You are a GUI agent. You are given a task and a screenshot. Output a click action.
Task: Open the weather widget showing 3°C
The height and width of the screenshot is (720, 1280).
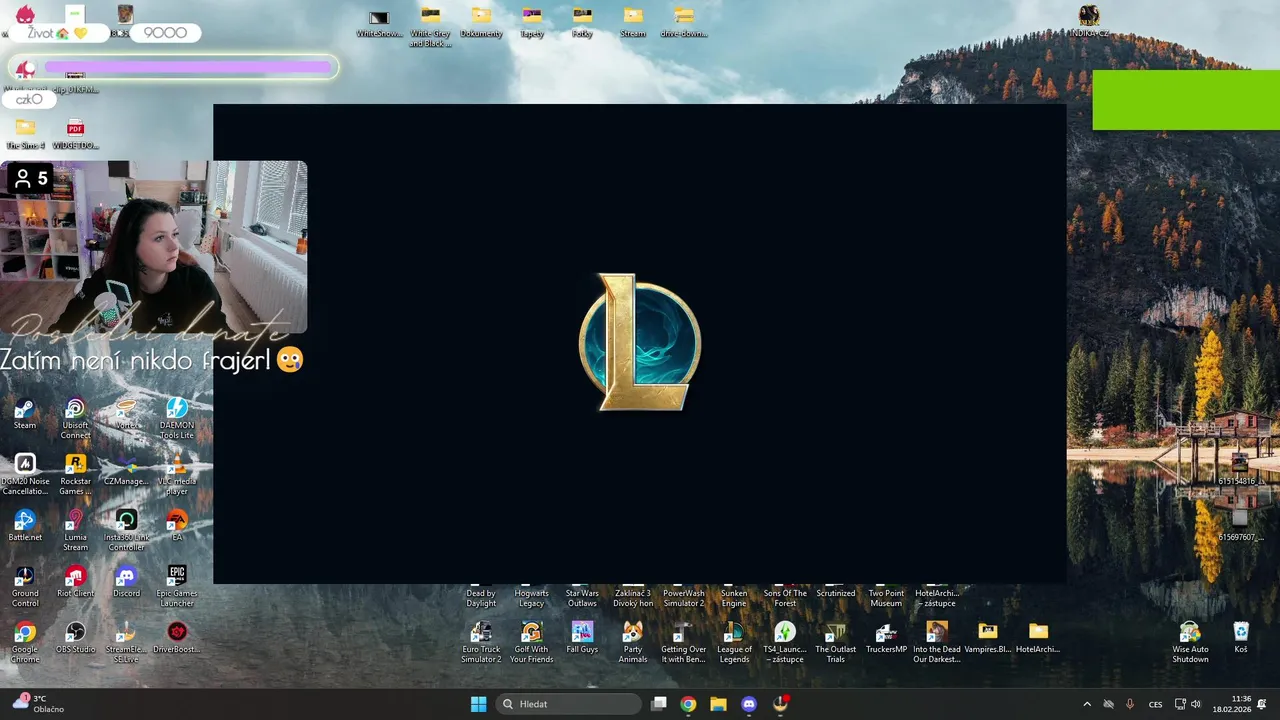(38, 704)
